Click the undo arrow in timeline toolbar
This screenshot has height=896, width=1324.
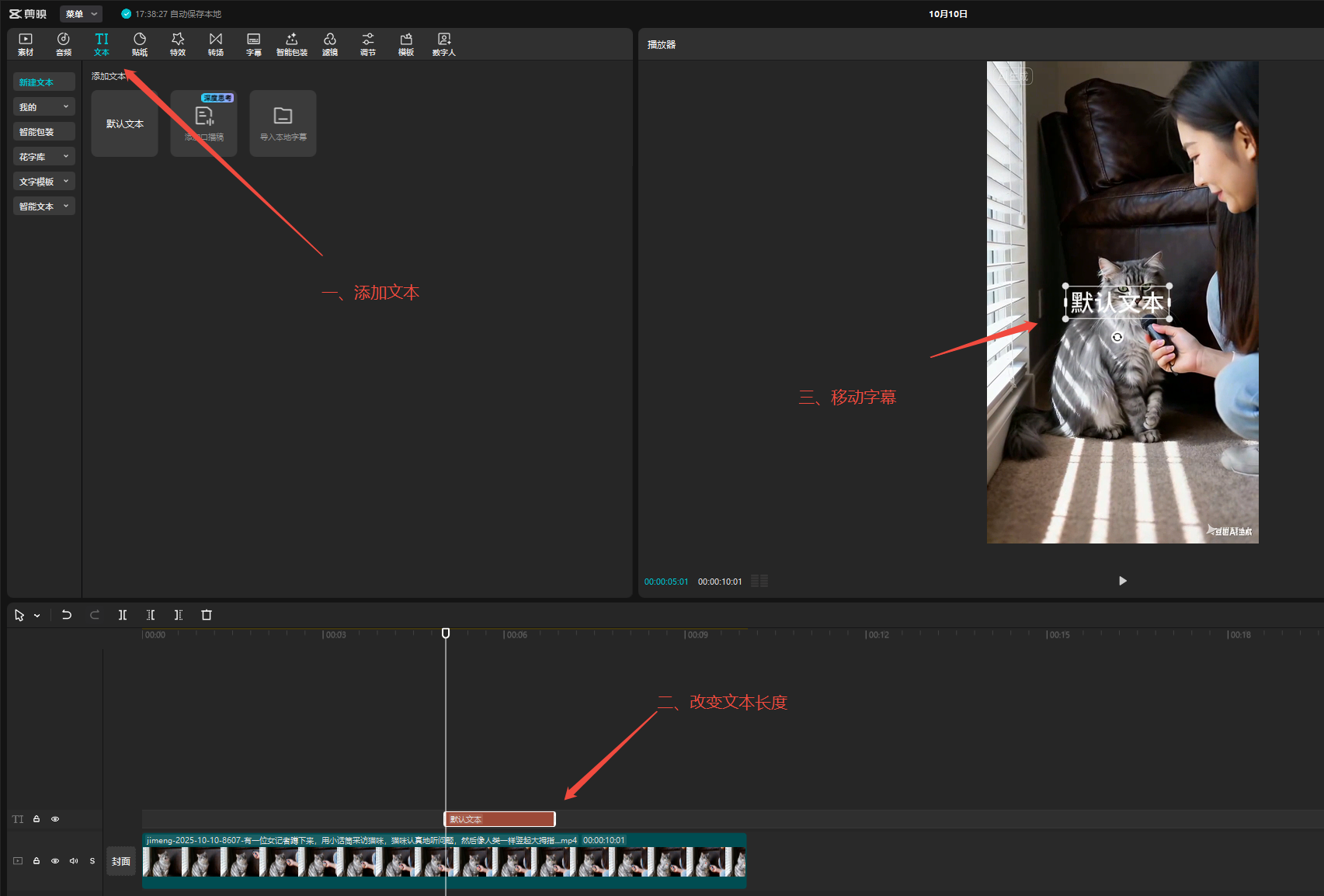tap(67, 615)
